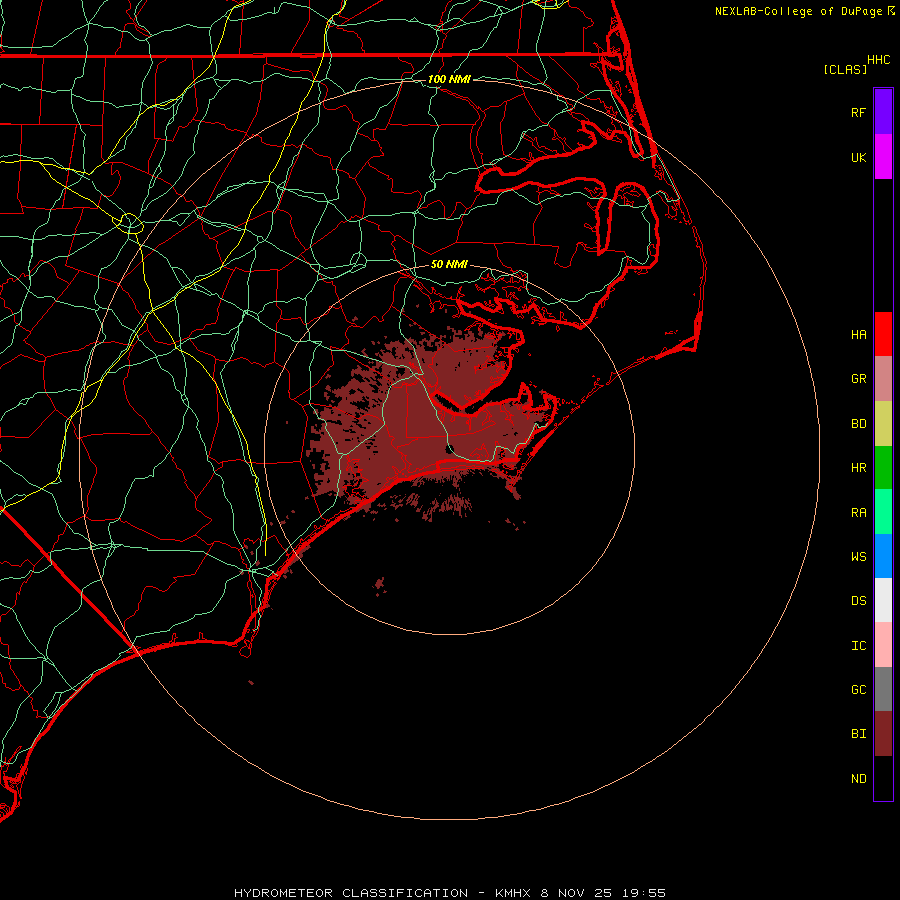The height and width of the screenshot is (900, 900).
Task: Select the BD yellow legend swatch
Action: [883, 424]
